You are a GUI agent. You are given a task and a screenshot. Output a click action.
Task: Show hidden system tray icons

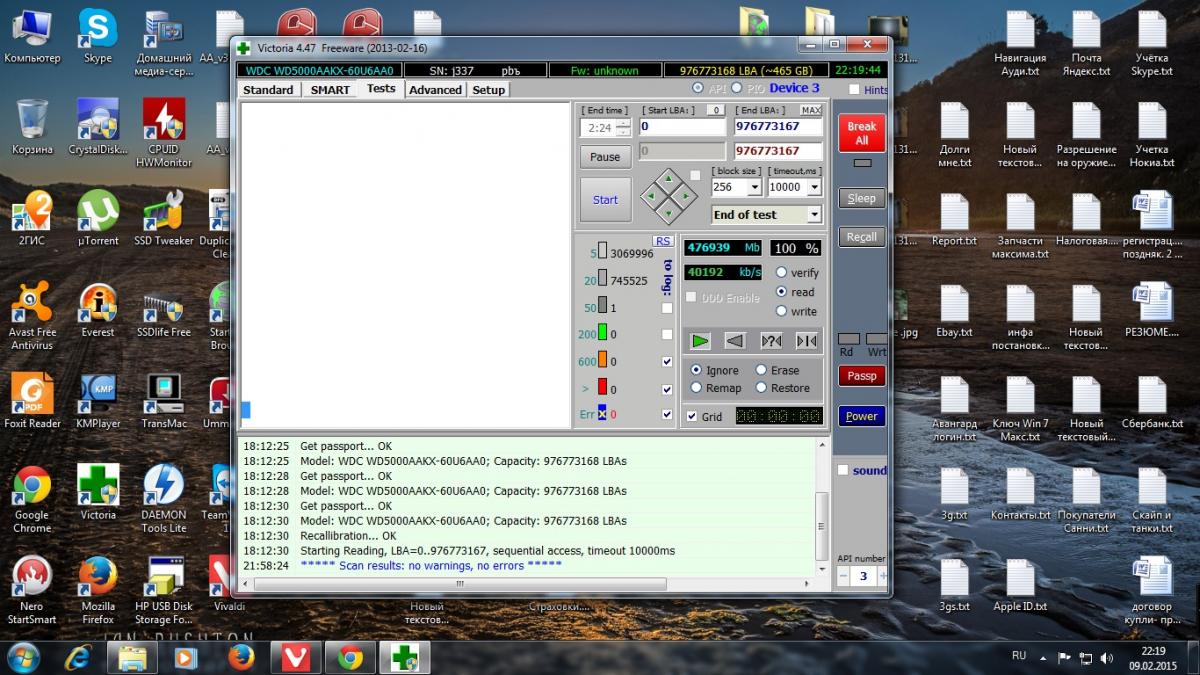coord(1042,658)
